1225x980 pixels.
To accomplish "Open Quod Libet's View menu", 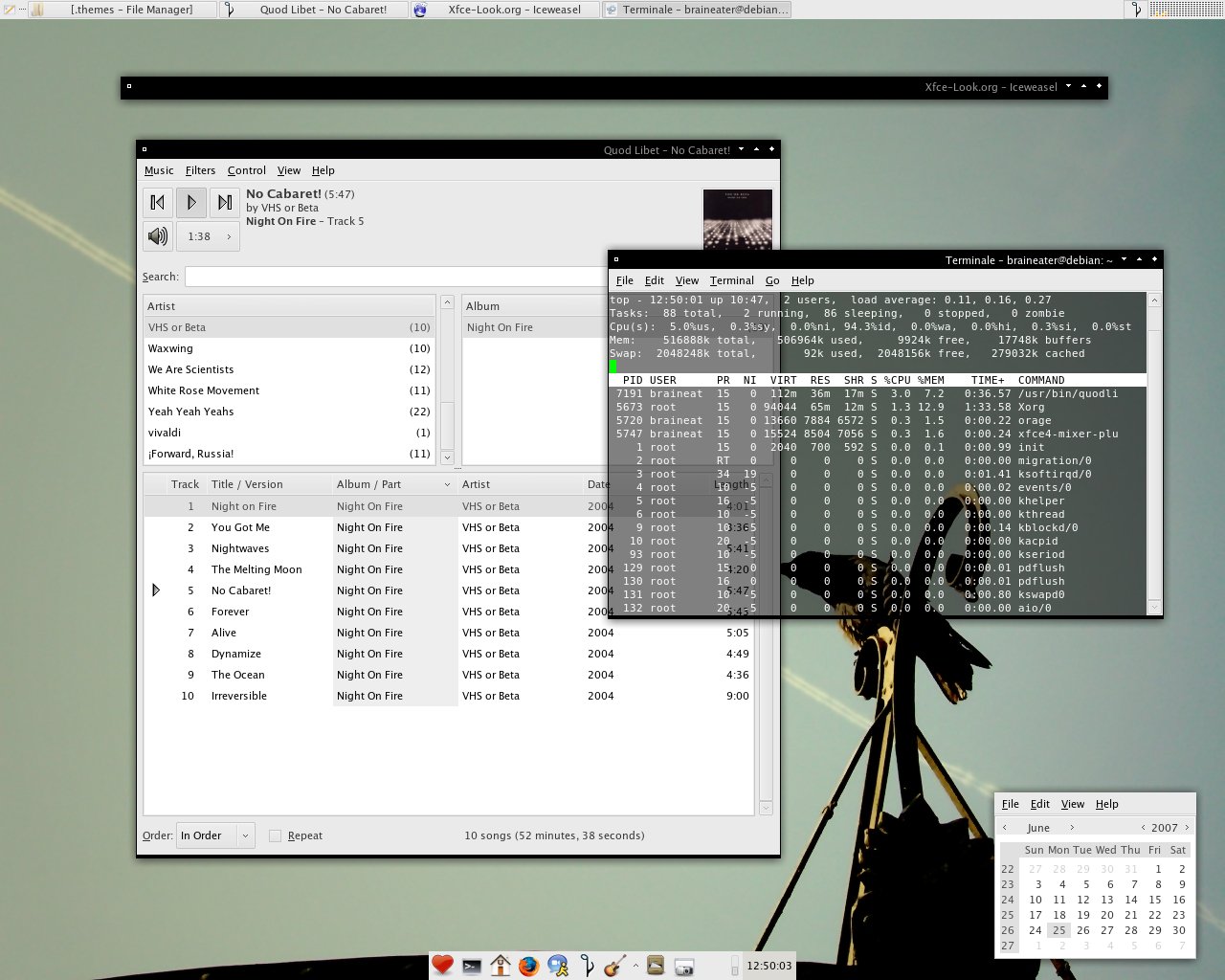I will pos(289,170).
